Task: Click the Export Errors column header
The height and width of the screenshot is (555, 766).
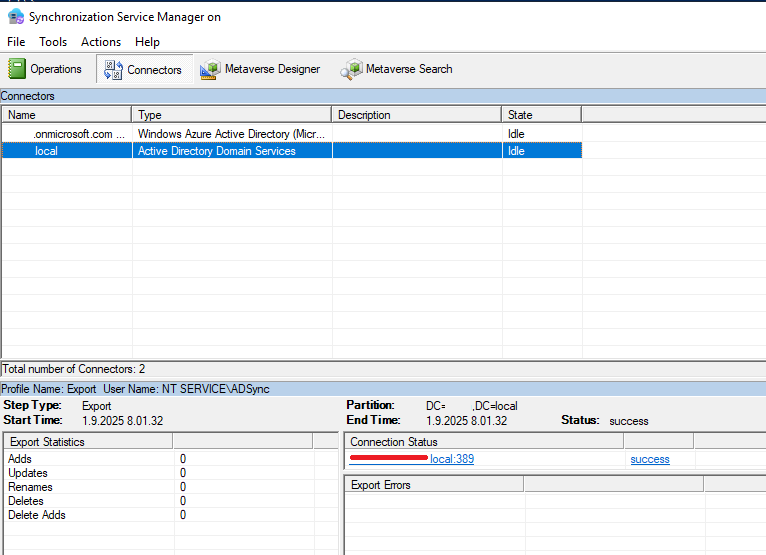Action: [x=434, y=485]
